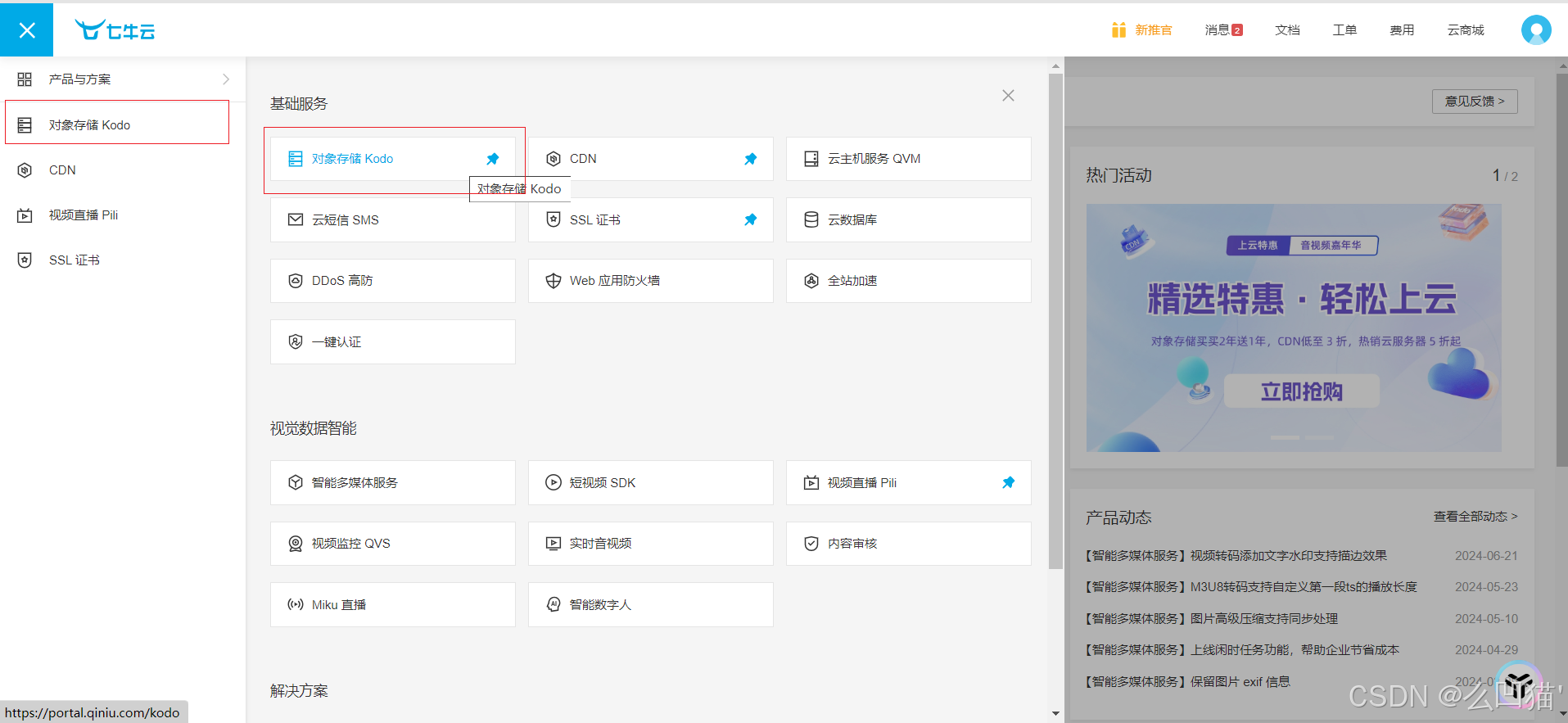Viewport: 1568px width, 723px height.
Task: Close the product menu with the X button
Action: click(26, 30)
